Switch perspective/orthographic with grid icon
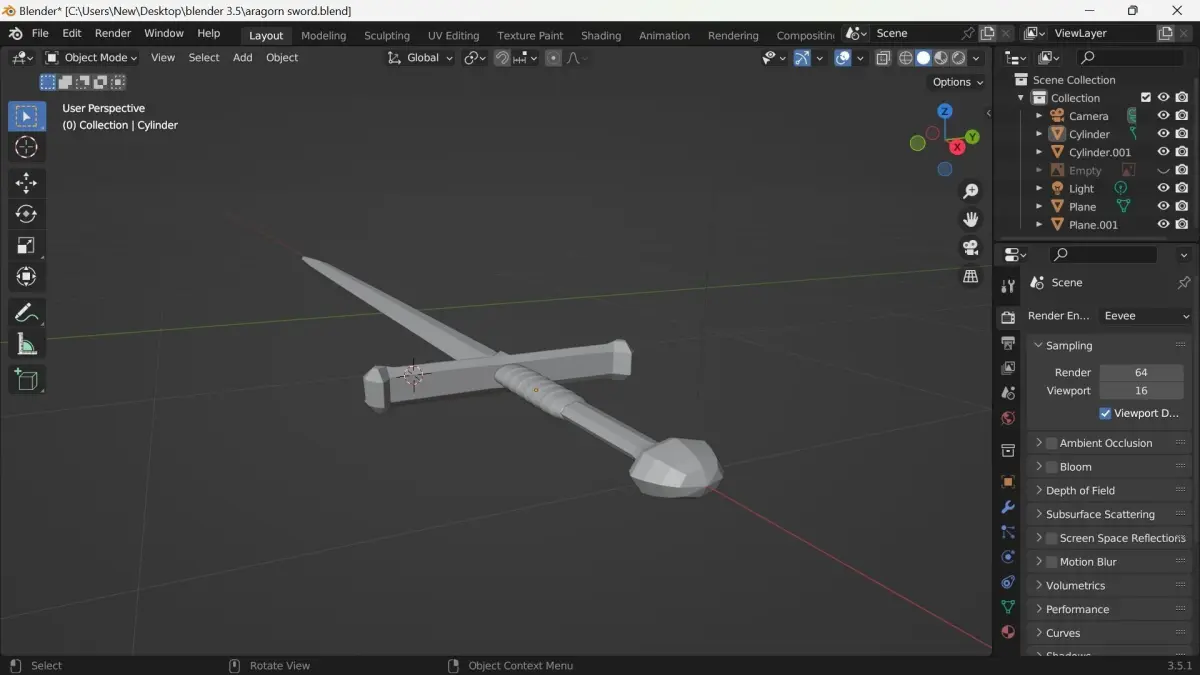The width and height of the screenshot is (1200, 675). (x=970, y=277)
